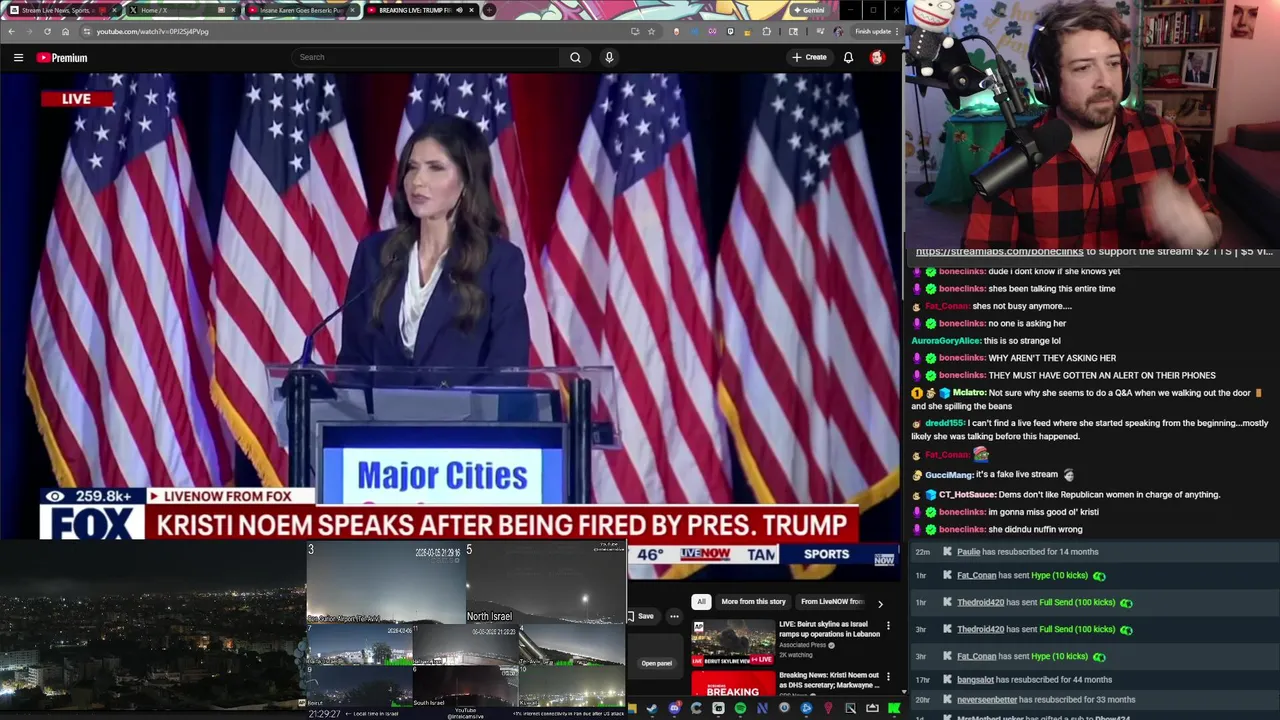The height and width of the screenshot is (720, 1280).
Task: Click chat username CT_HotSauce
Action: pyautogui.click(x=966, y=495)
